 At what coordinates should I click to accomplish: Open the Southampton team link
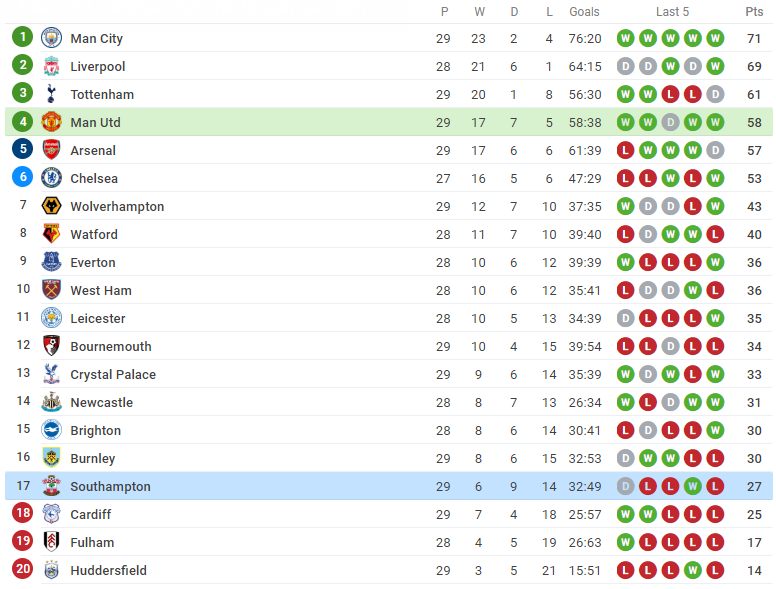(x=110, y=486)
